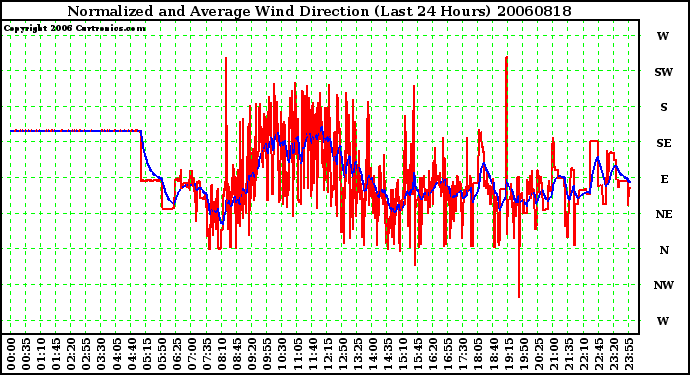Select the W label below NW
Screen dimensions: 690x375
(663, 321)
